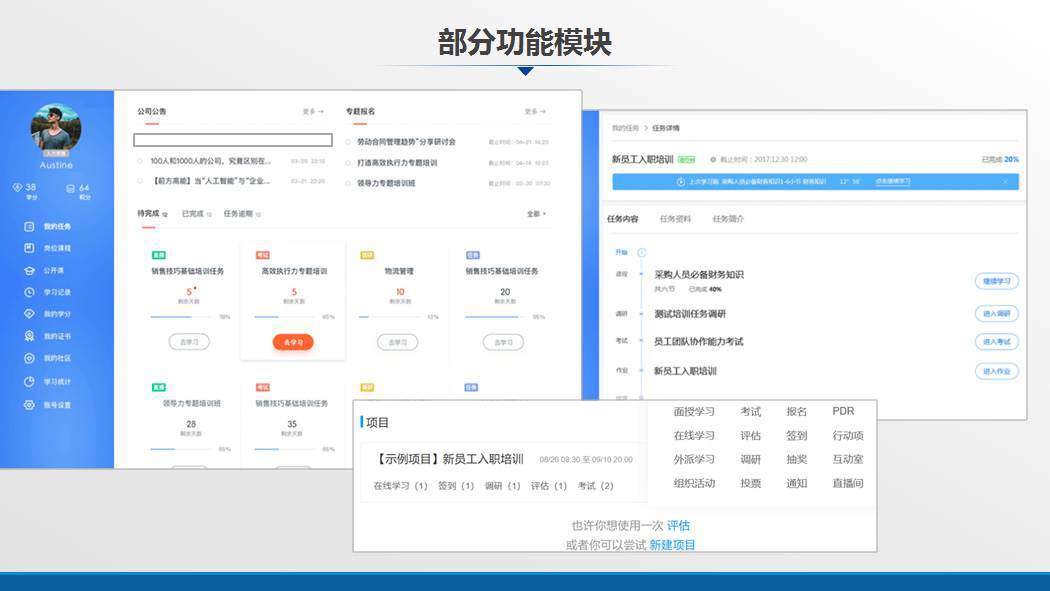Select the radio dot beside 领导力专题培训班
Viewport: 1050px width, 591px height.
click(348, 183)
